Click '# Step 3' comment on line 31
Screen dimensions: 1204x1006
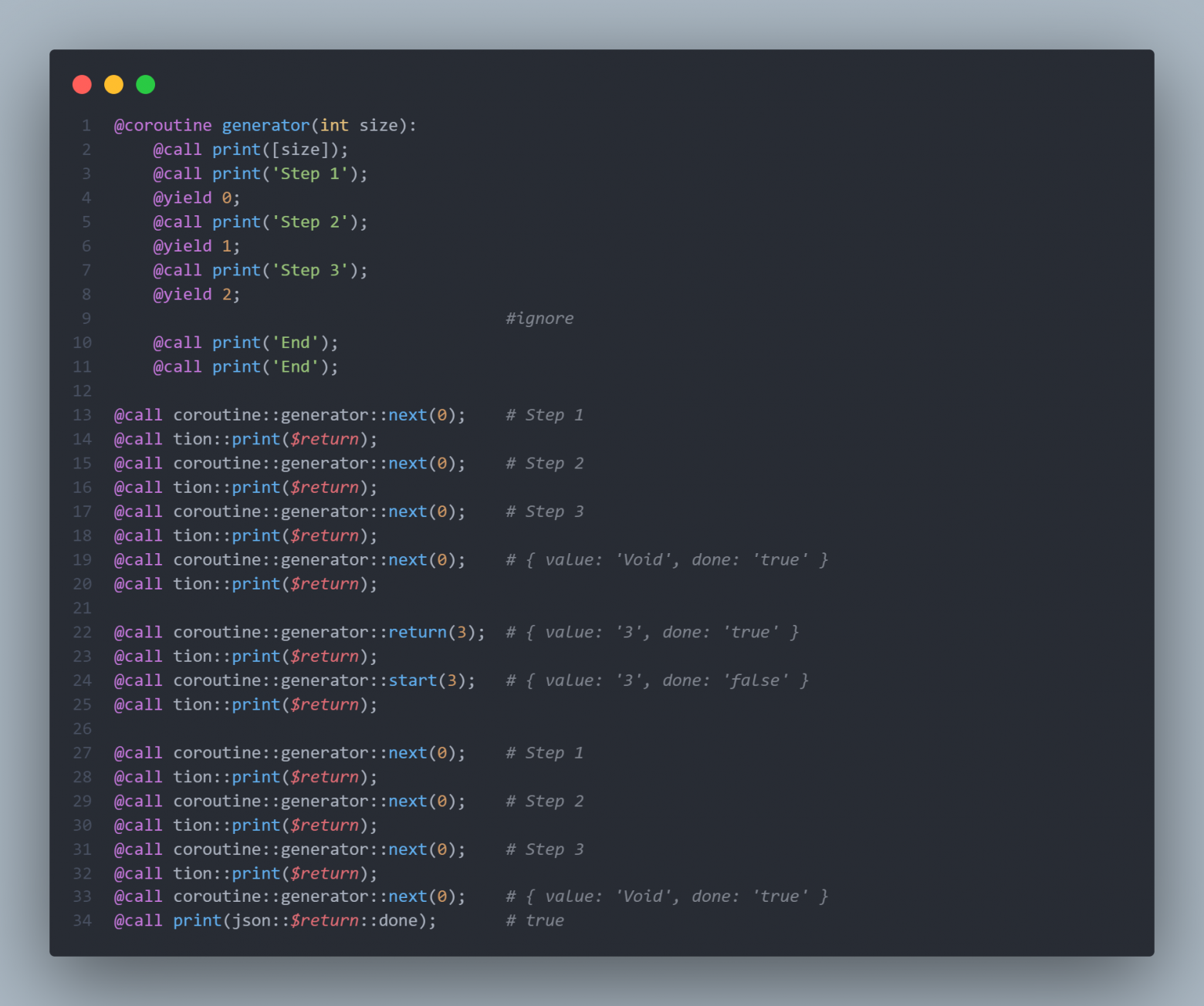[x=545, y=849]
